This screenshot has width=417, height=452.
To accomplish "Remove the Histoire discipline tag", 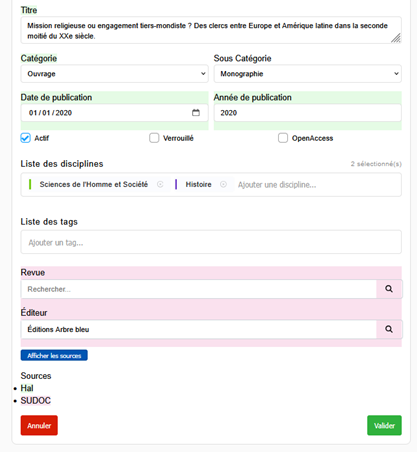I will 223,184.
